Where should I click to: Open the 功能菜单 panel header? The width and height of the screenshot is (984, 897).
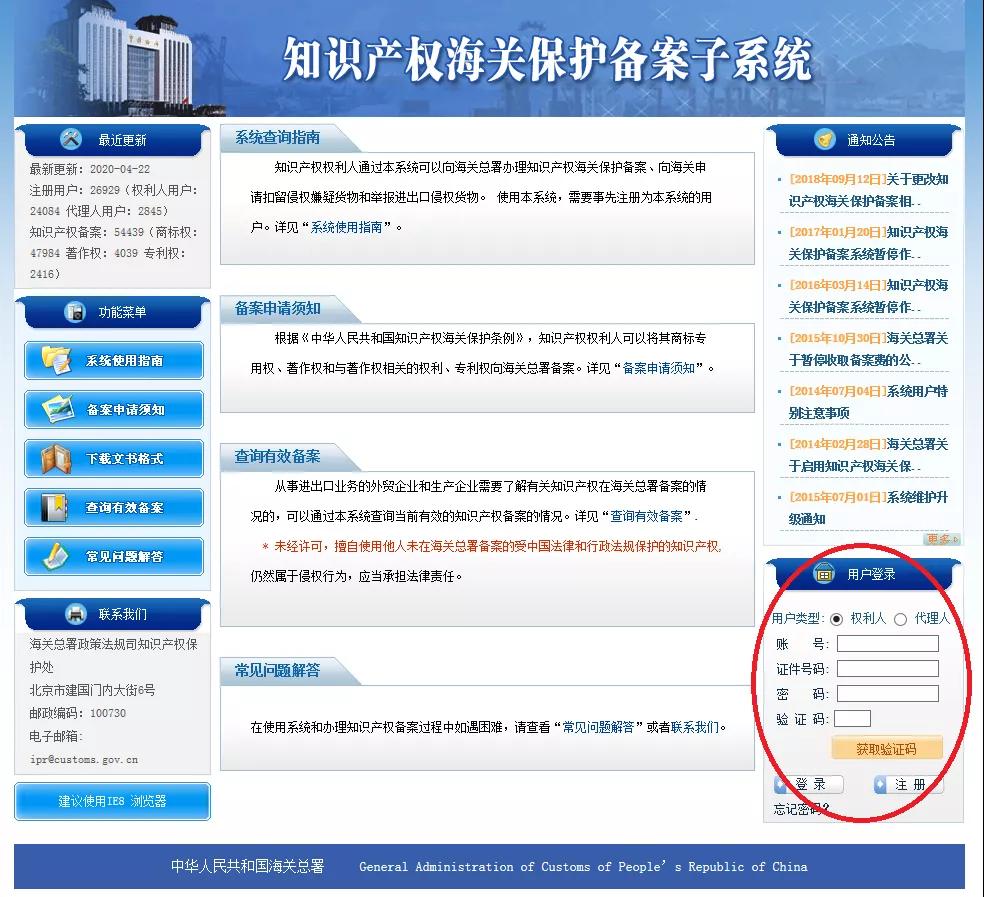[110, 313]
